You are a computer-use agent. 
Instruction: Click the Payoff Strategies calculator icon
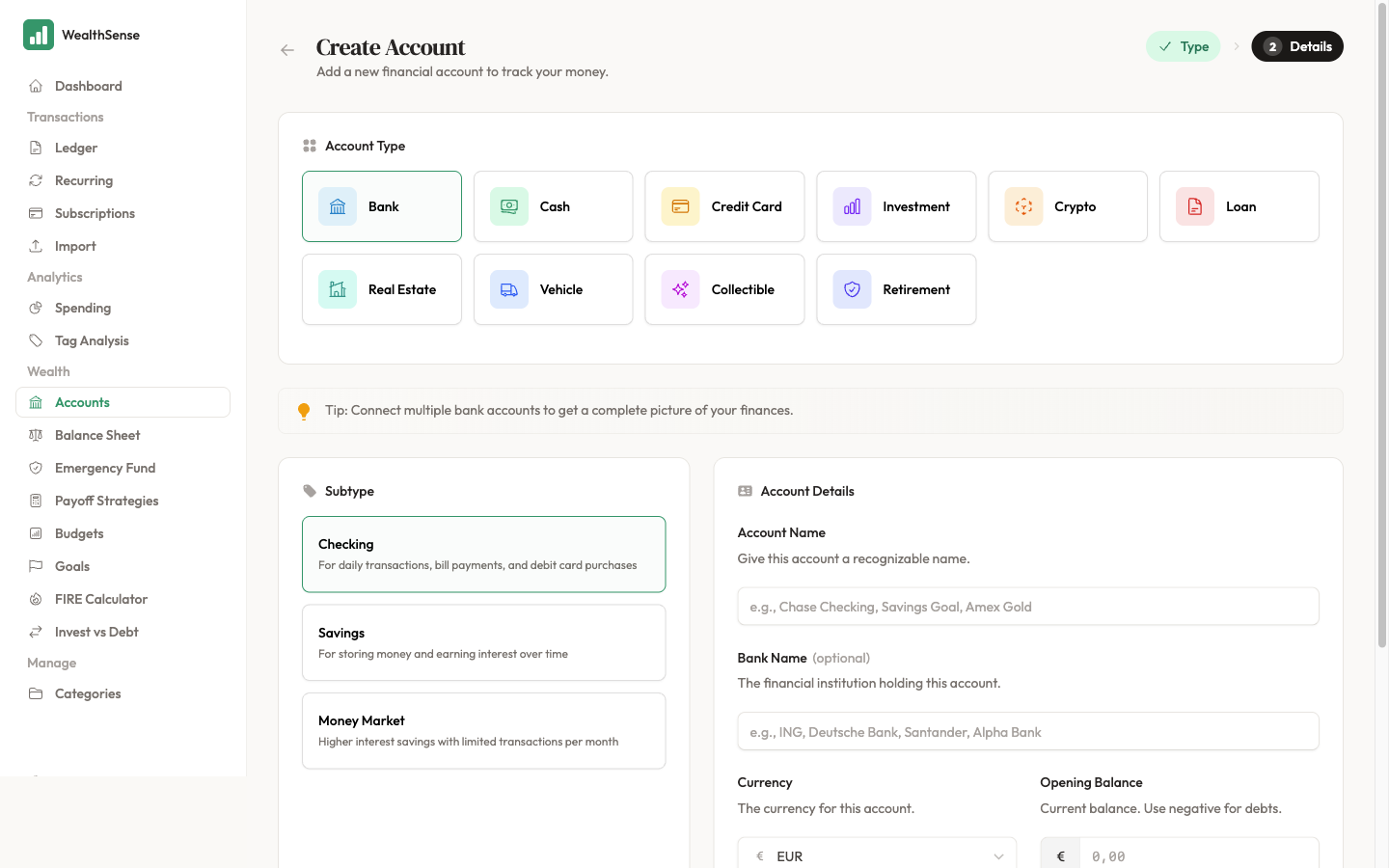36,501
